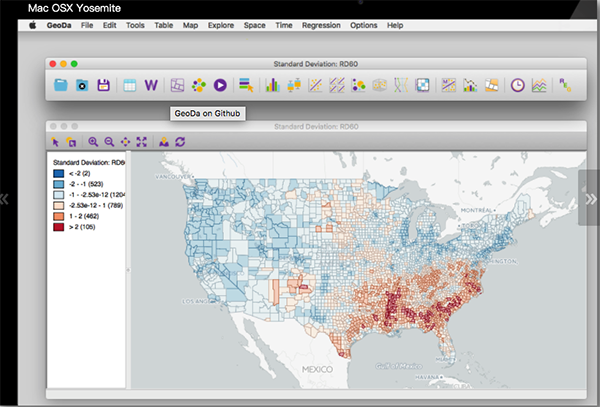Screen dimensions: 600x407
Task: Click the dark blue '< -2 (2)' legend swatch
Action: [x=59, y=172]
